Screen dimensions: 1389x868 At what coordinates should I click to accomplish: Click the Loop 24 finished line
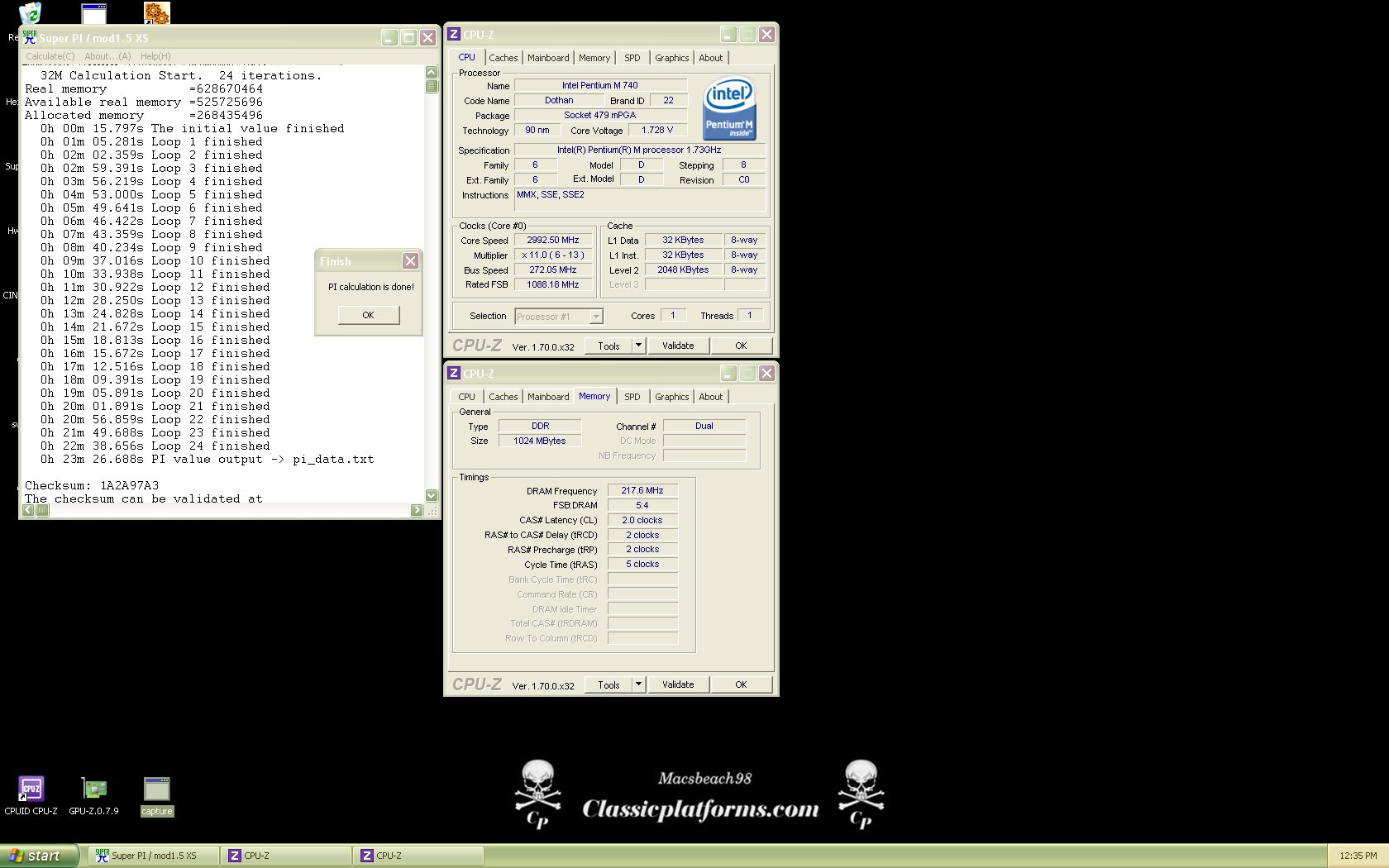click(155, 446)
